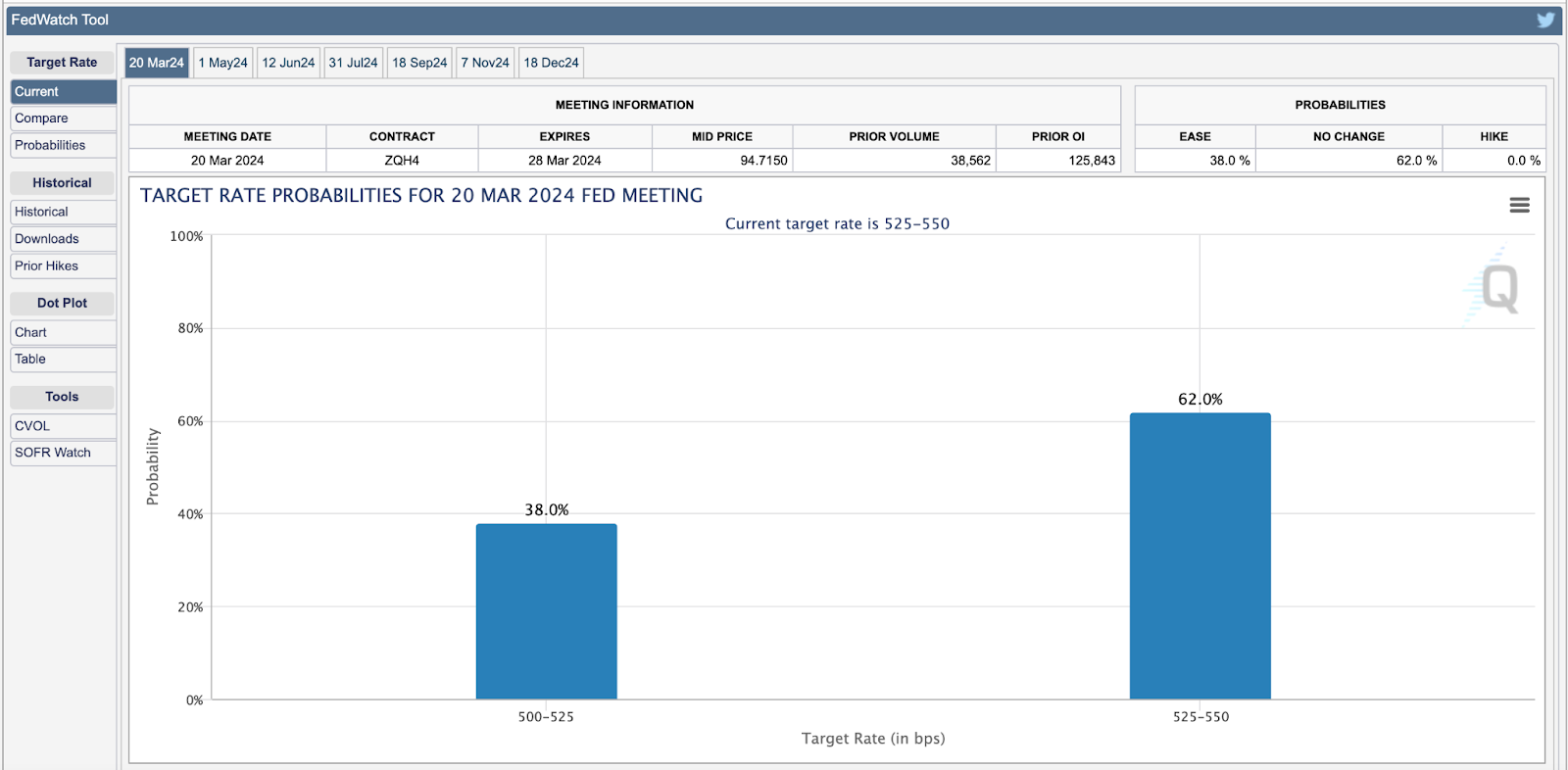Click the 525-550 probability bar
This screenshot has width=1568, height=770.
(1200, 555)
